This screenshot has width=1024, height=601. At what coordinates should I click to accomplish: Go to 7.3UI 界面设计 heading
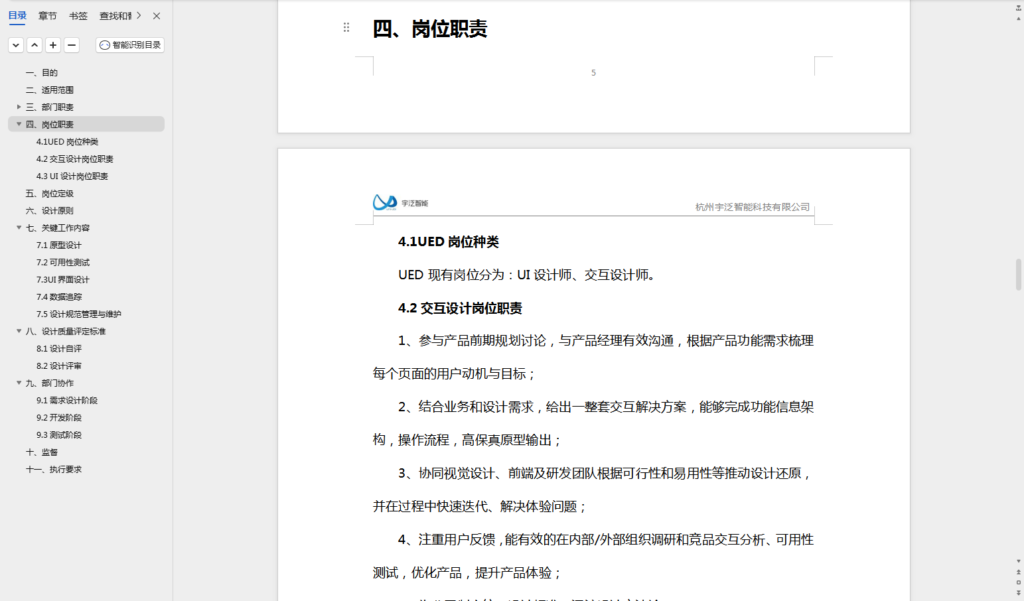pos(63,280)
